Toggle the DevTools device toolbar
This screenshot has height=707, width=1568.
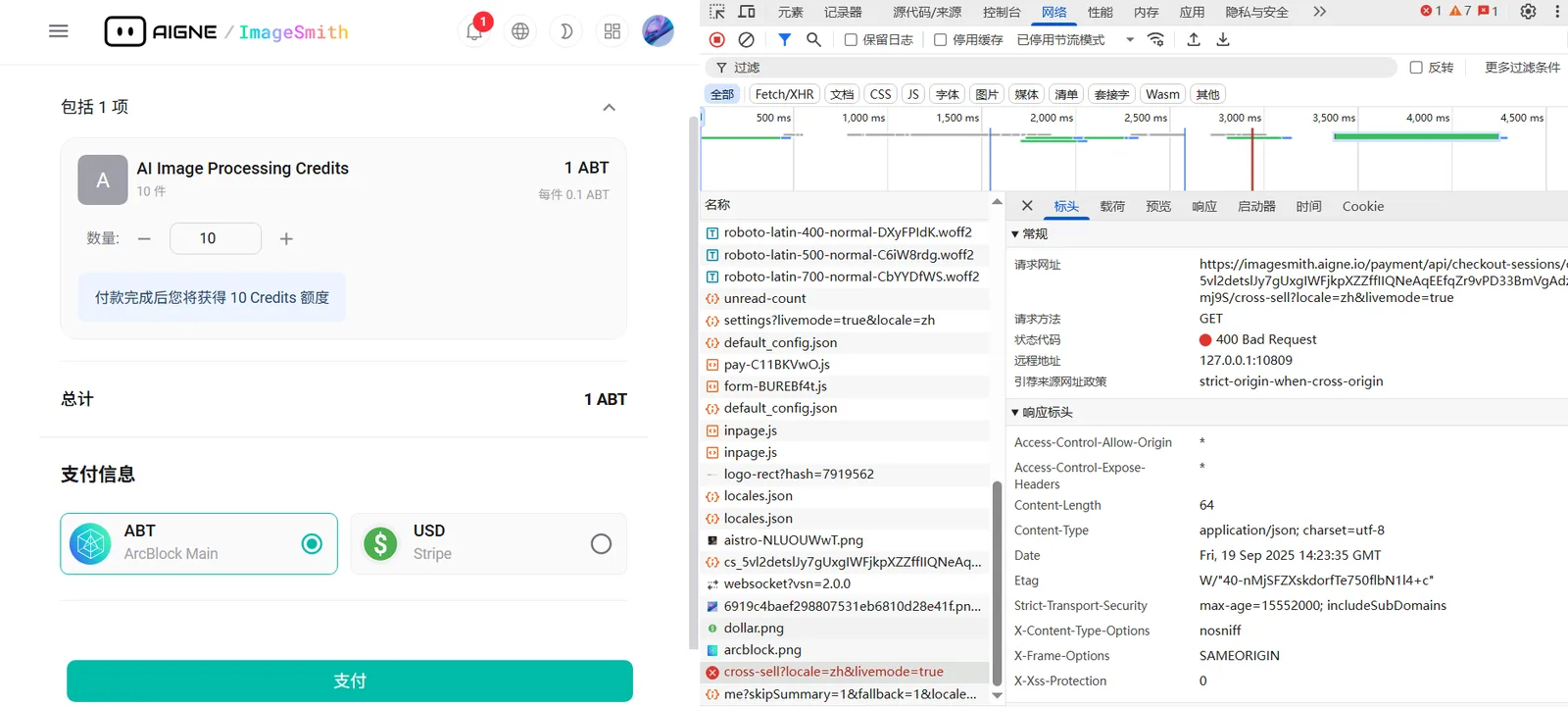coord(747,12)
